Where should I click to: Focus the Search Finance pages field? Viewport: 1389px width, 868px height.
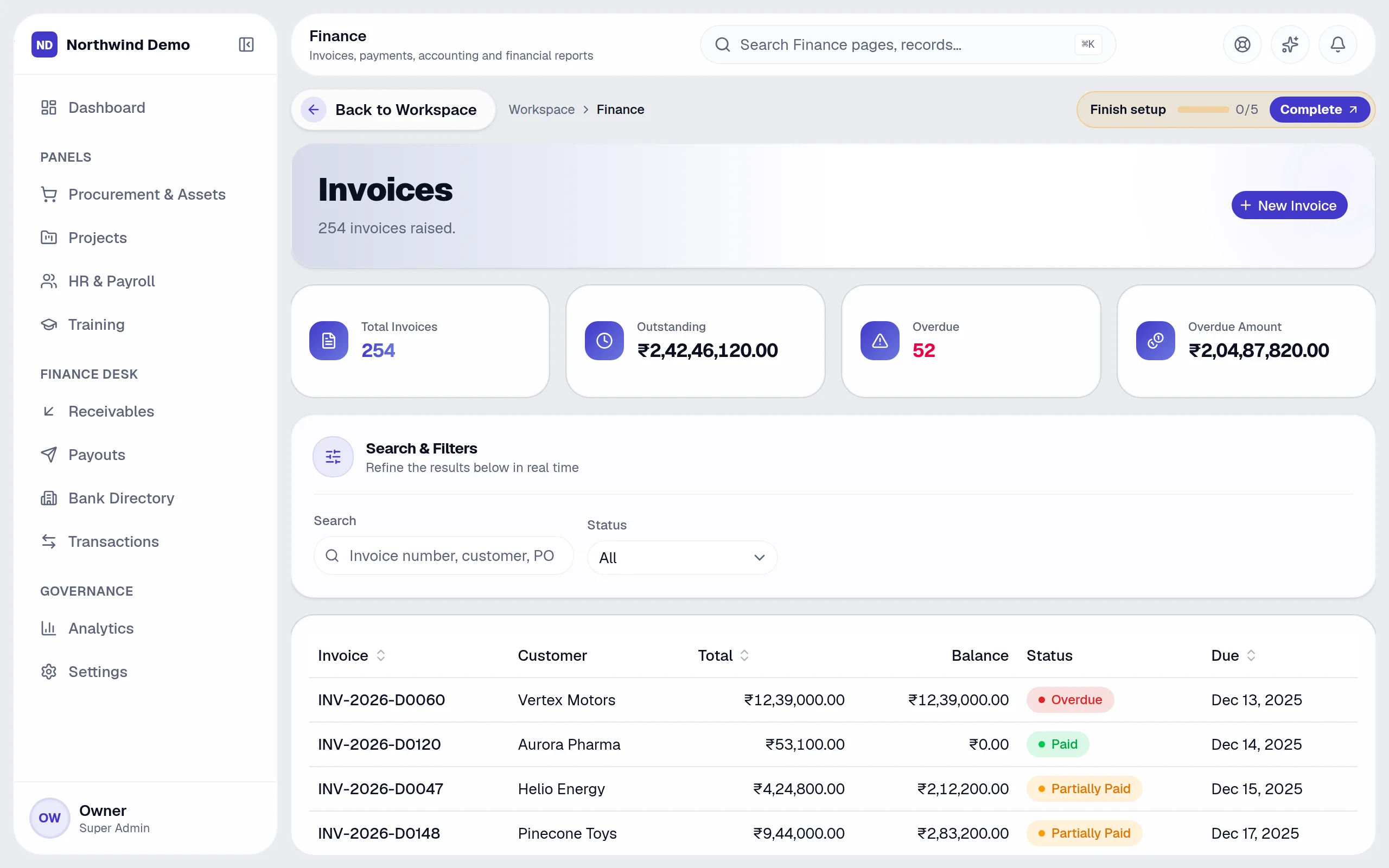click(x=907, y=44)
